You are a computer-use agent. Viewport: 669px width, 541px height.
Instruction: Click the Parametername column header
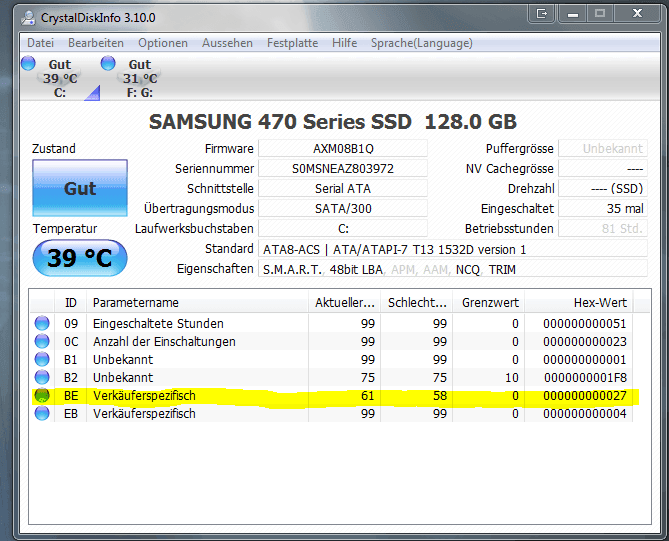[198, 302]
